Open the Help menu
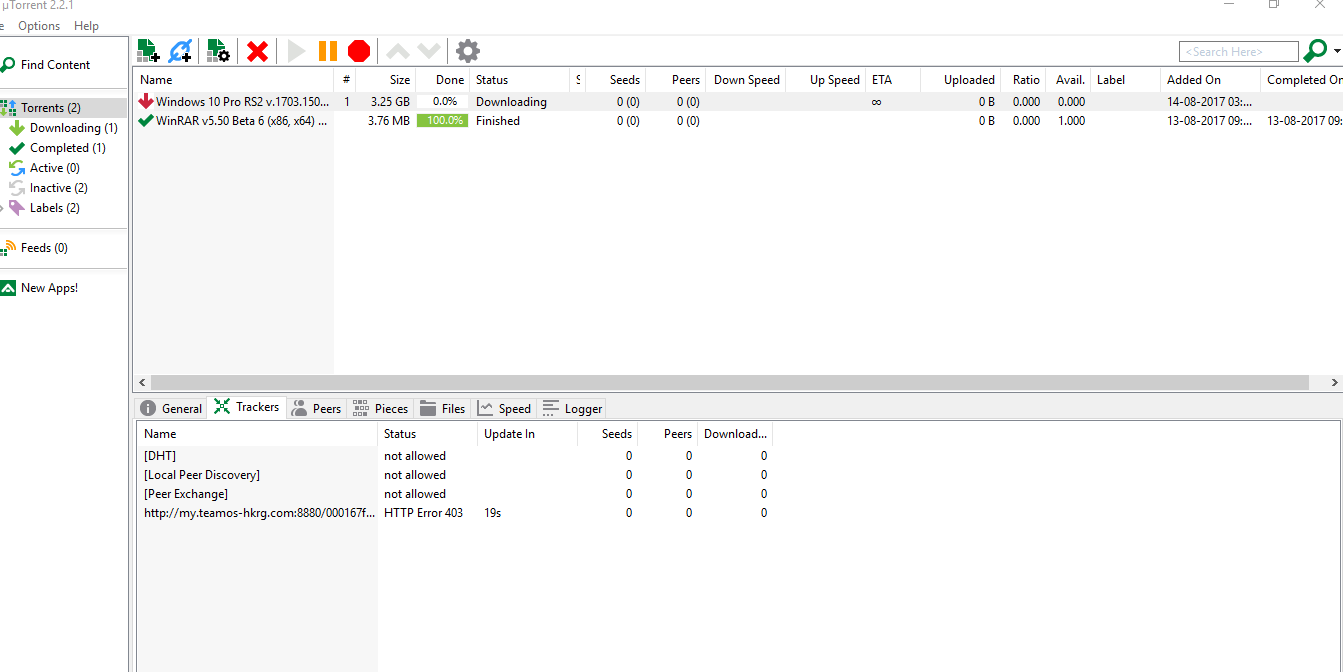The width and height of the screenshot is (1343, 672). 86,26
